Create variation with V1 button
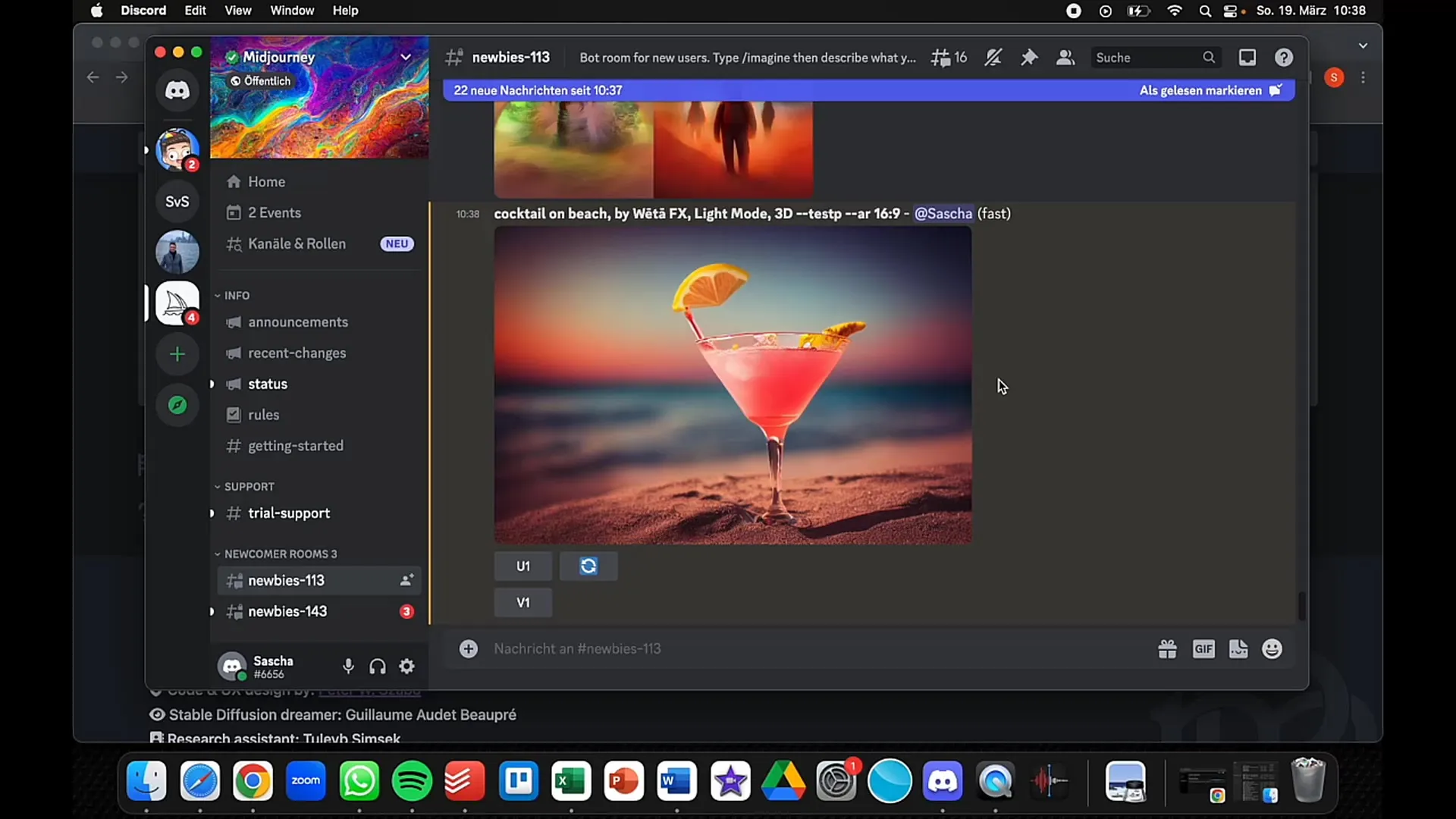The width and height of the screenshot is (1456, 819). point(523,603)
